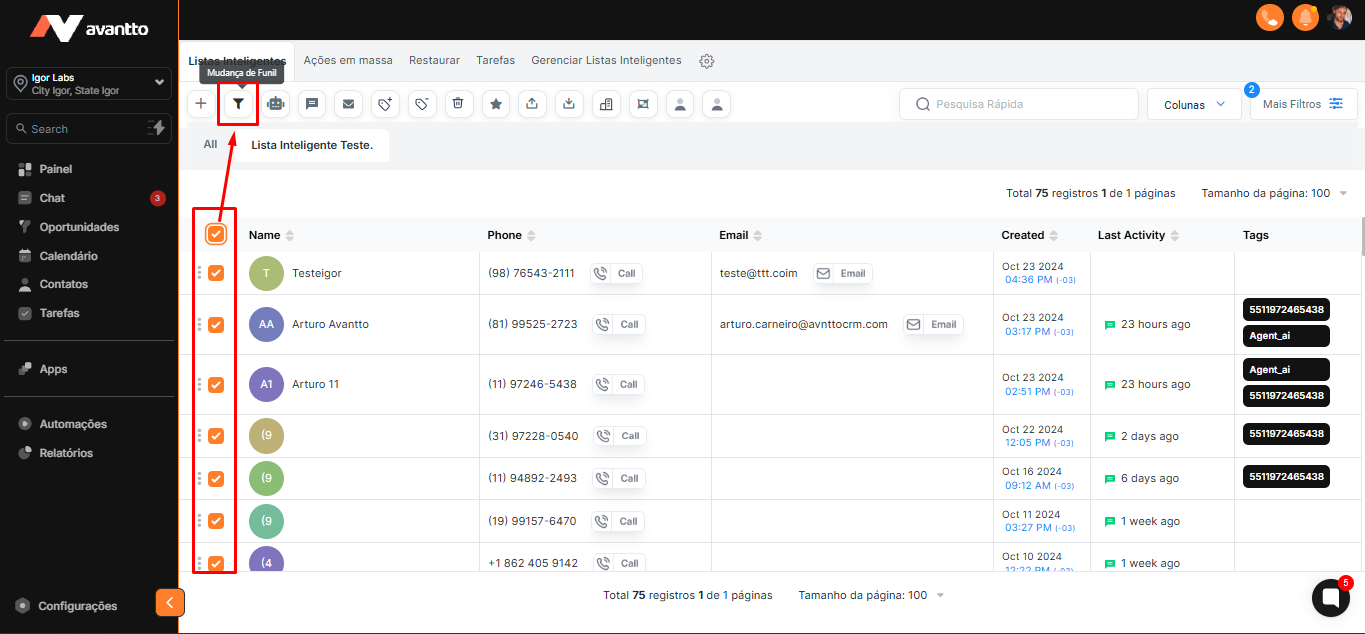Screen dimensions: 1365x634
Task: Click the funnel pipeline change icon
Action: click(238, 104)
